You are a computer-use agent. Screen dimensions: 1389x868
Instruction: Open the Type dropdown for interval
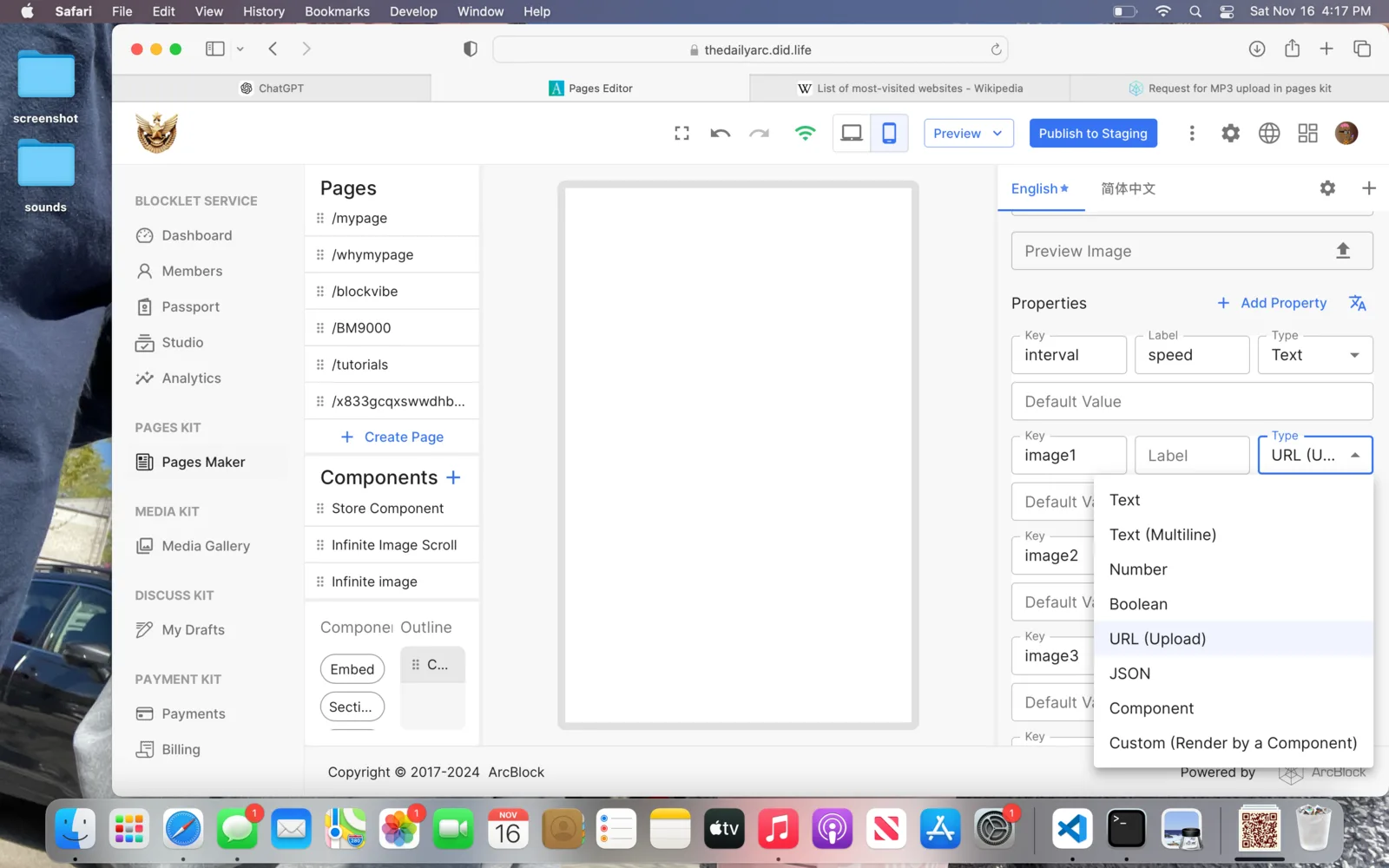point(1315,355)
